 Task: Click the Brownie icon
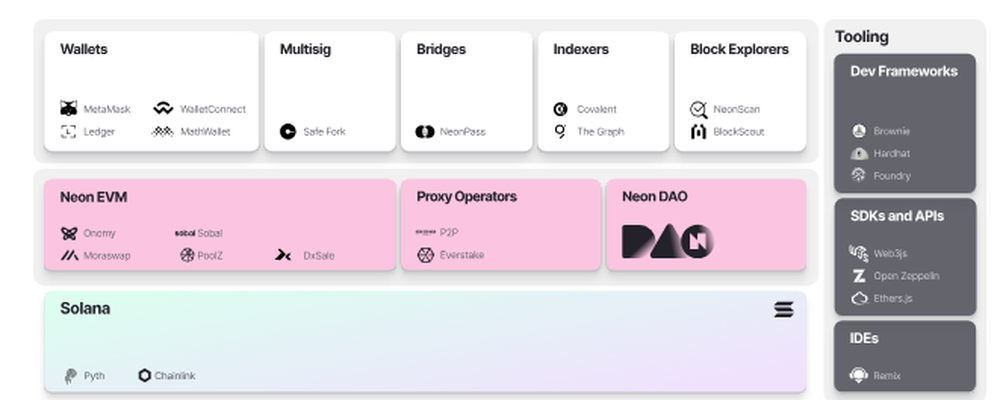click(x=859, y=131)
